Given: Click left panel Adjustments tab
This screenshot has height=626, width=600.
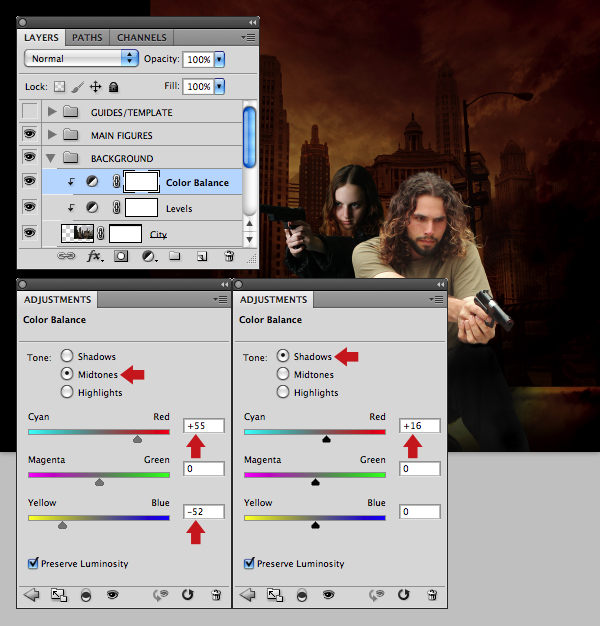Looking at the screenshot, I should (x=57, y=299).
